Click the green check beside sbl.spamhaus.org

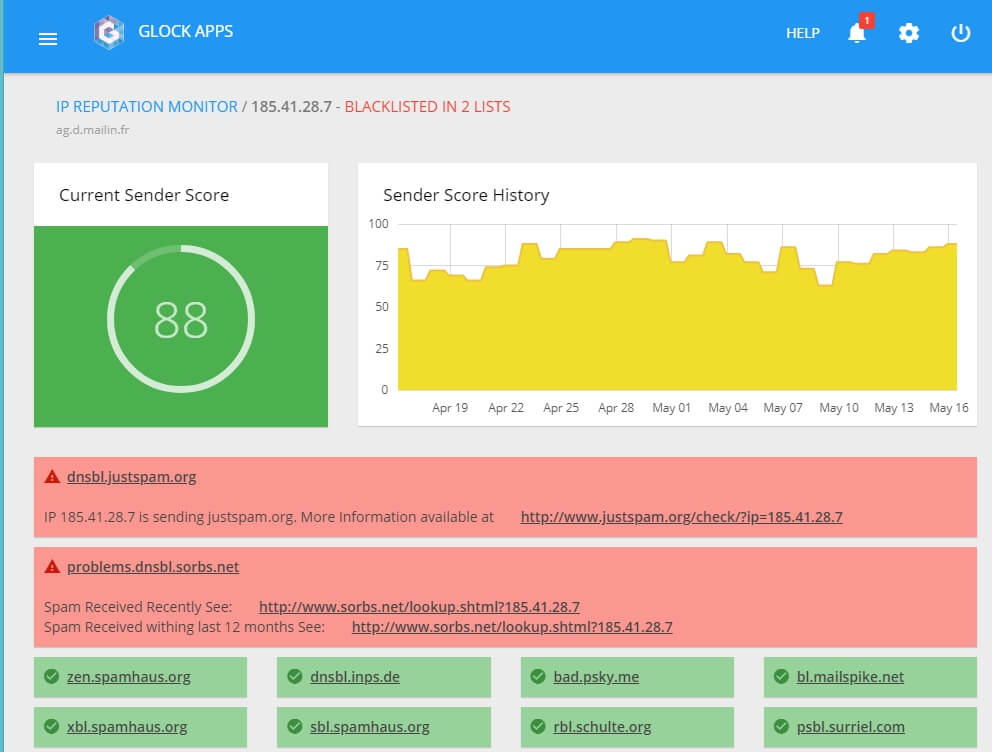(x=295, y=726)
